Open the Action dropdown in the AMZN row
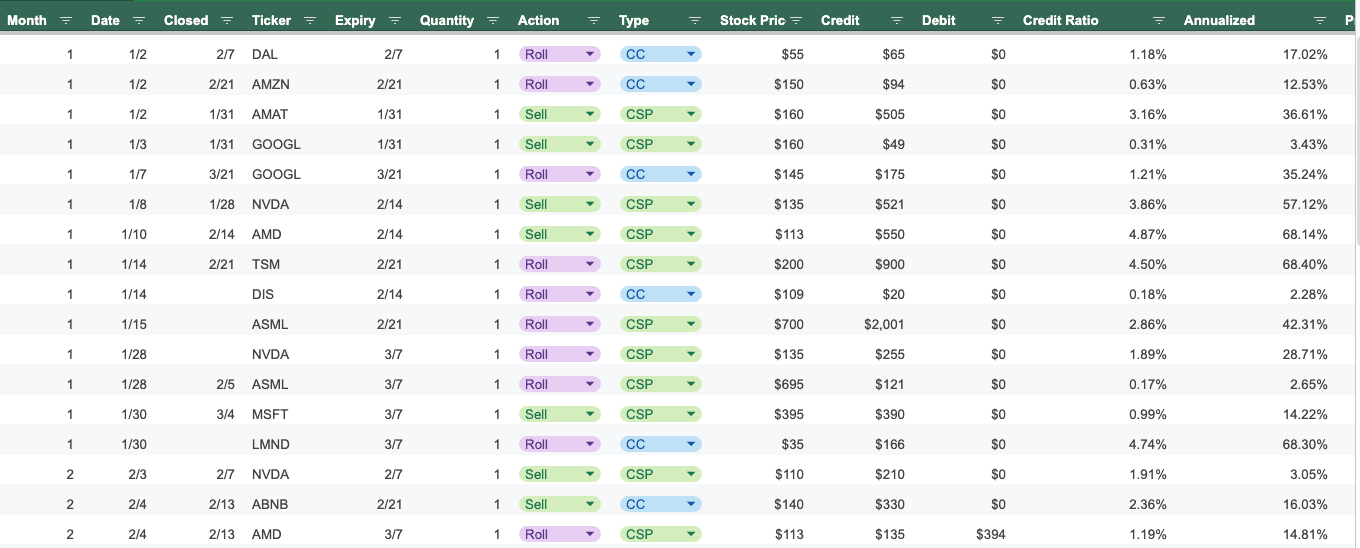Image resolution: width=1360 pixels, height=548 pixels. pos(590,84)
